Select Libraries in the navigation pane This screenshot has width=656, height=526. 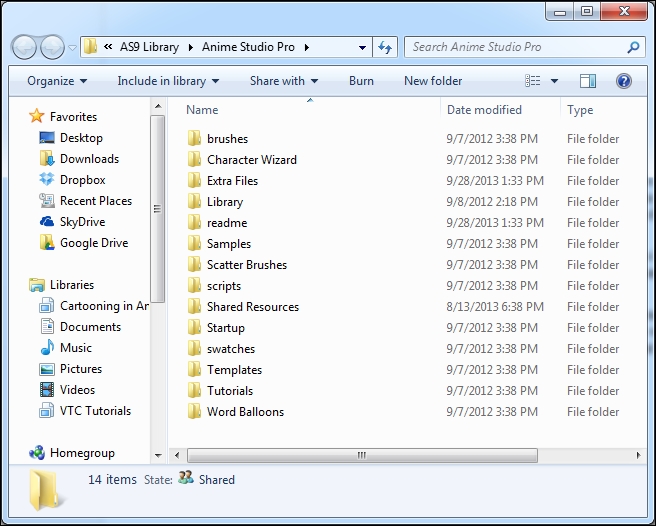click(x=62, y=285)
